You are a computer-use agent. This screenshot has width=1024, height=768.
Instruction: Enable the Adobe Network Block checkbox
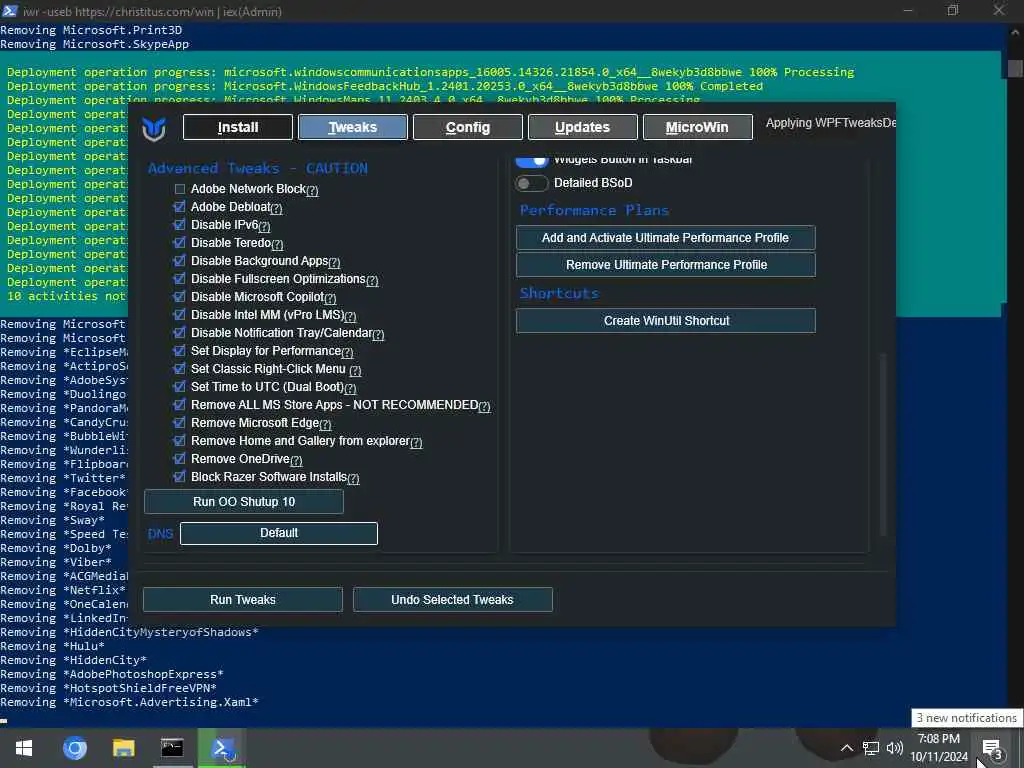click(x=180, y=189)
